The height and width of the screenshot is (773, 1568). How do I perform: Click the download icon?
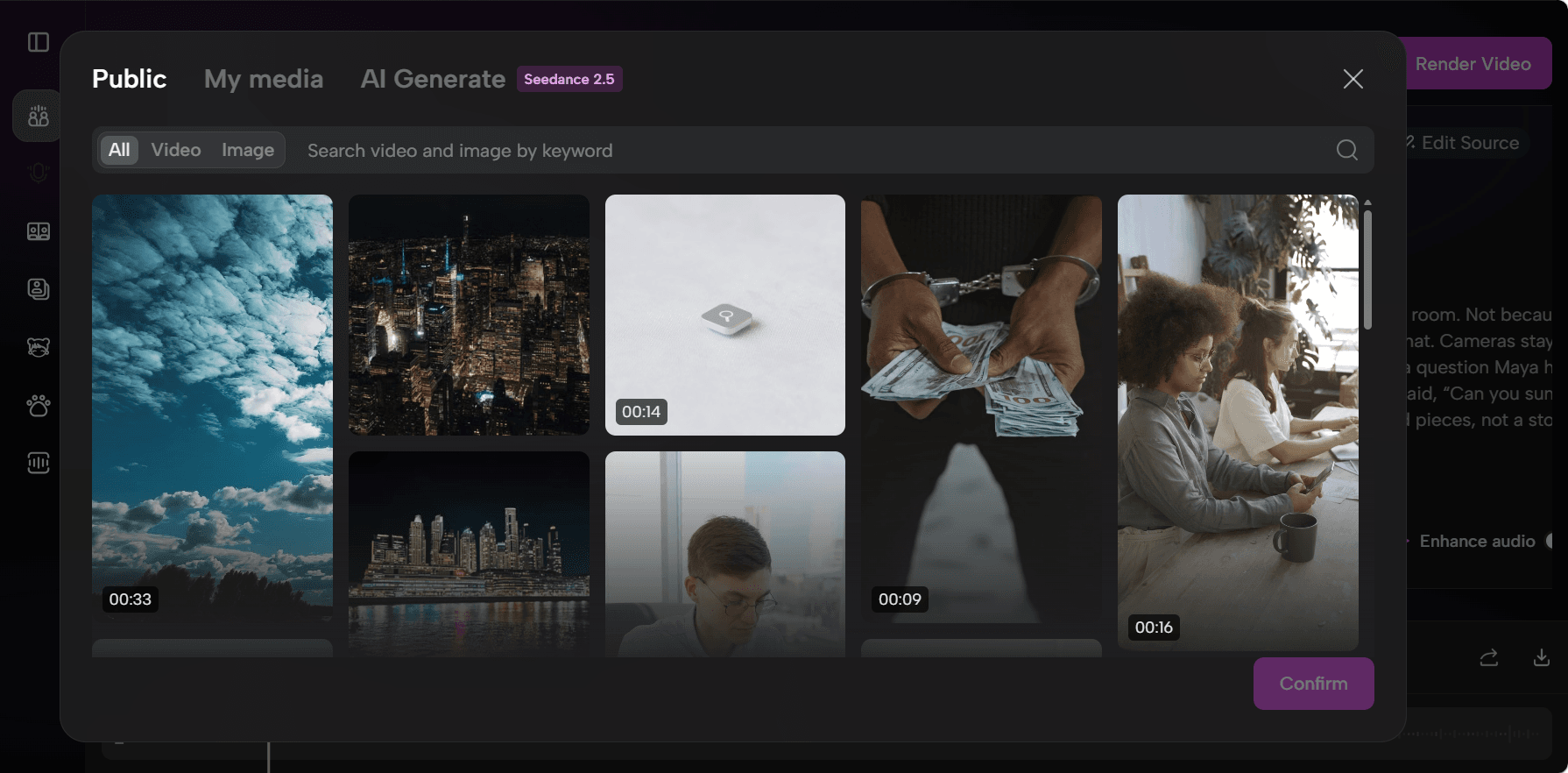point(1542,657)
